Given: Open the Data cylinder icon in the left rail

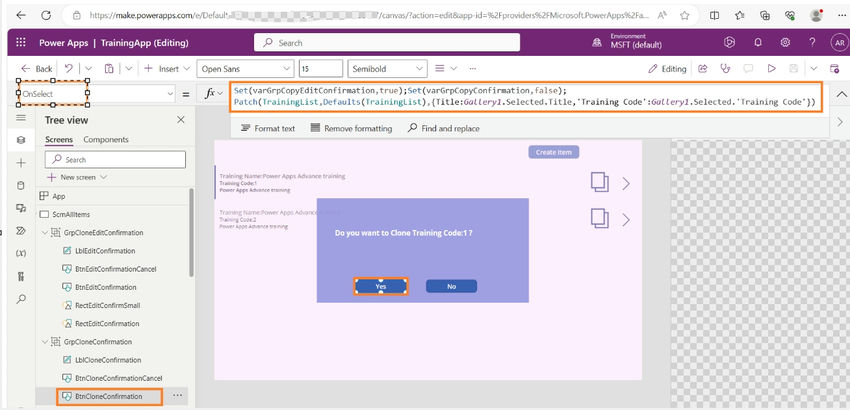Looking at the screenshot, I should tap(21, 185).
